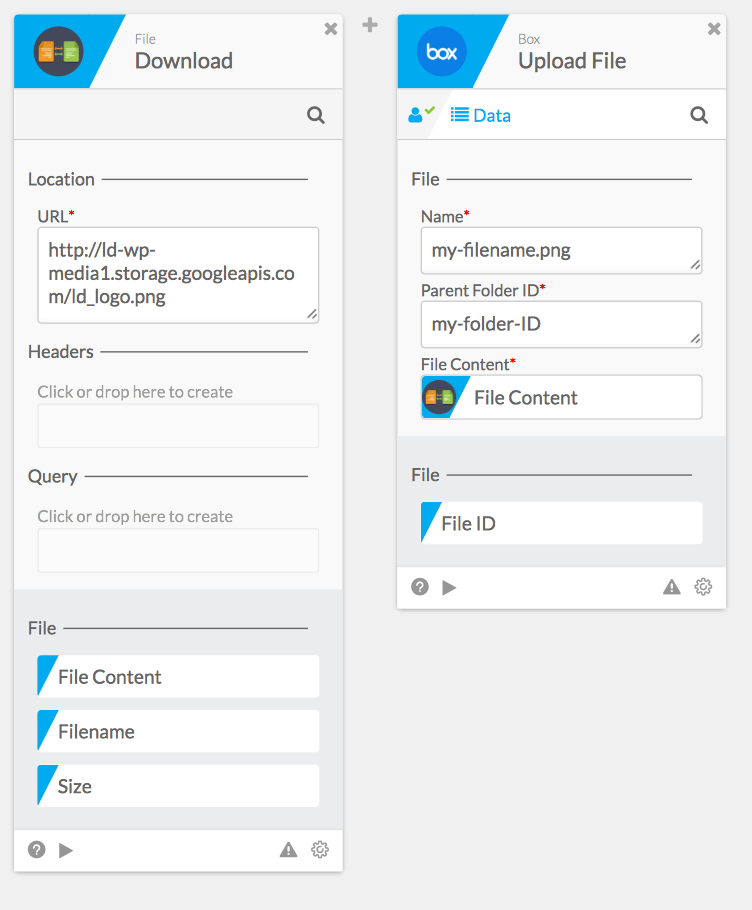Click the Box logo icon
752x910 pixels.
(x=441, y=51)
